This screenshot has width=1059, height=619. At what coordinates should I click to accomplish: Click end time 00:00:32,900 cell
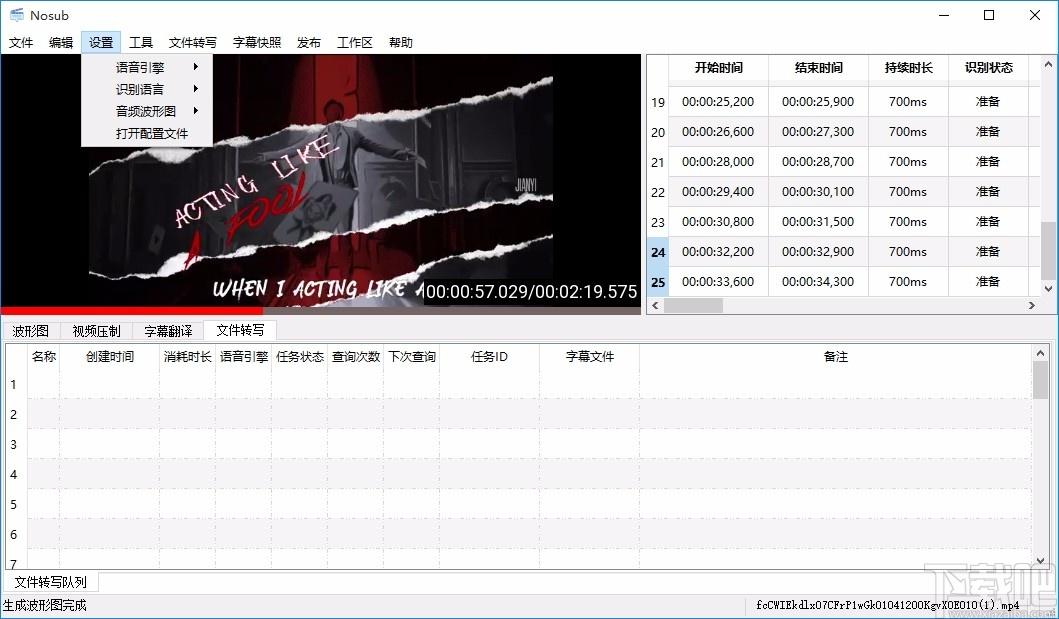[x=819, y=251]
